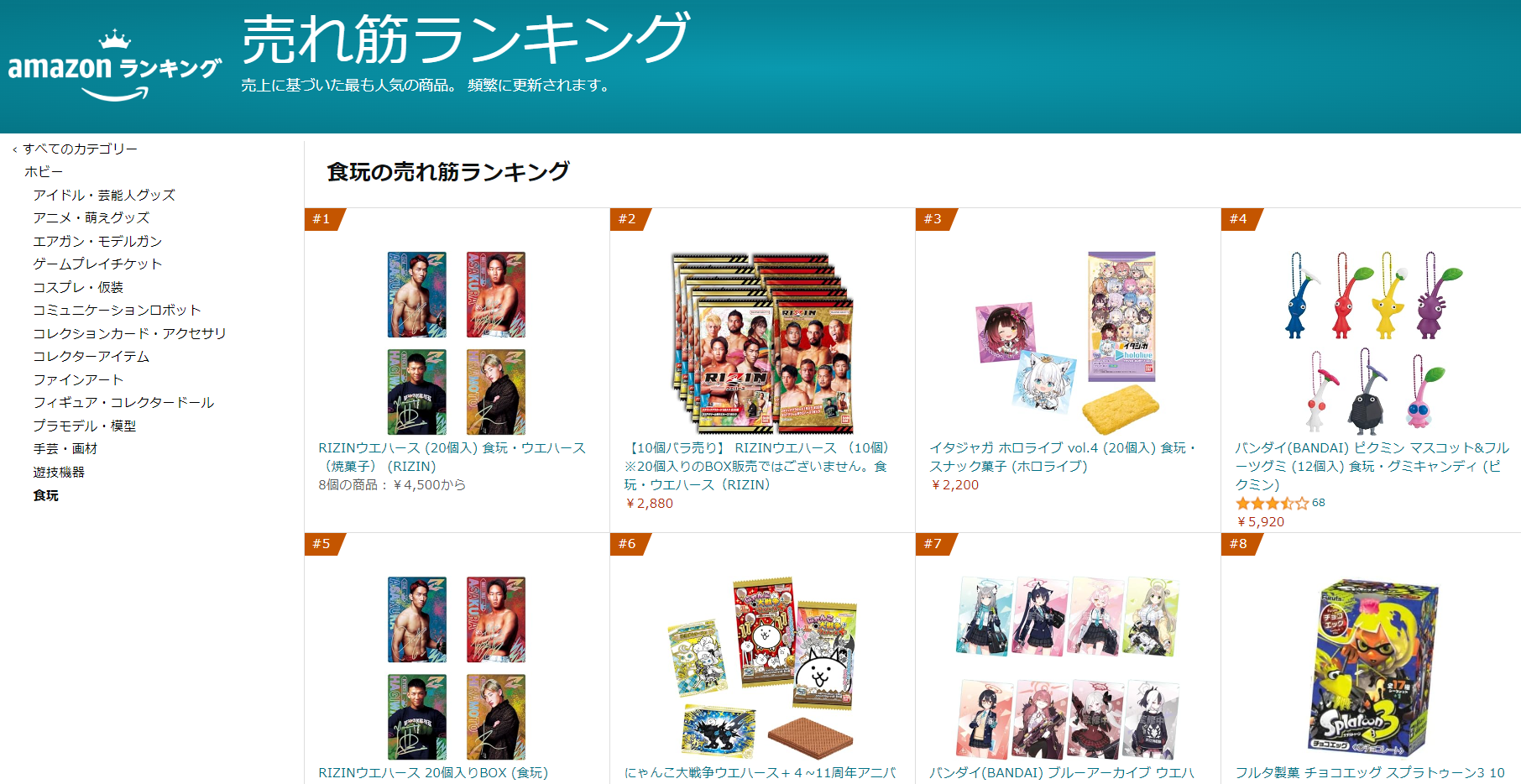Click the 68 reviews count link
The width and height of the screenshot is (1521, 784).
[1319, 503]
